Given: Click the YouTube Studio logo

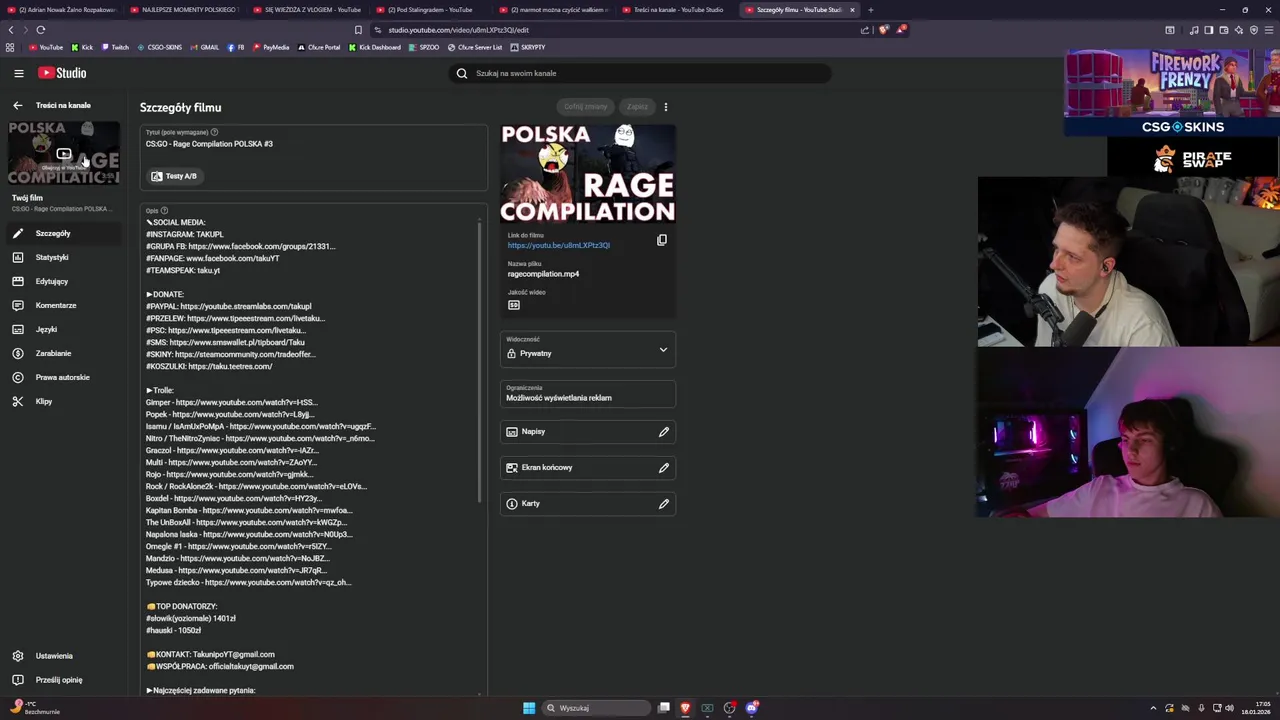Looking at the screenshot, I should 62,73.
